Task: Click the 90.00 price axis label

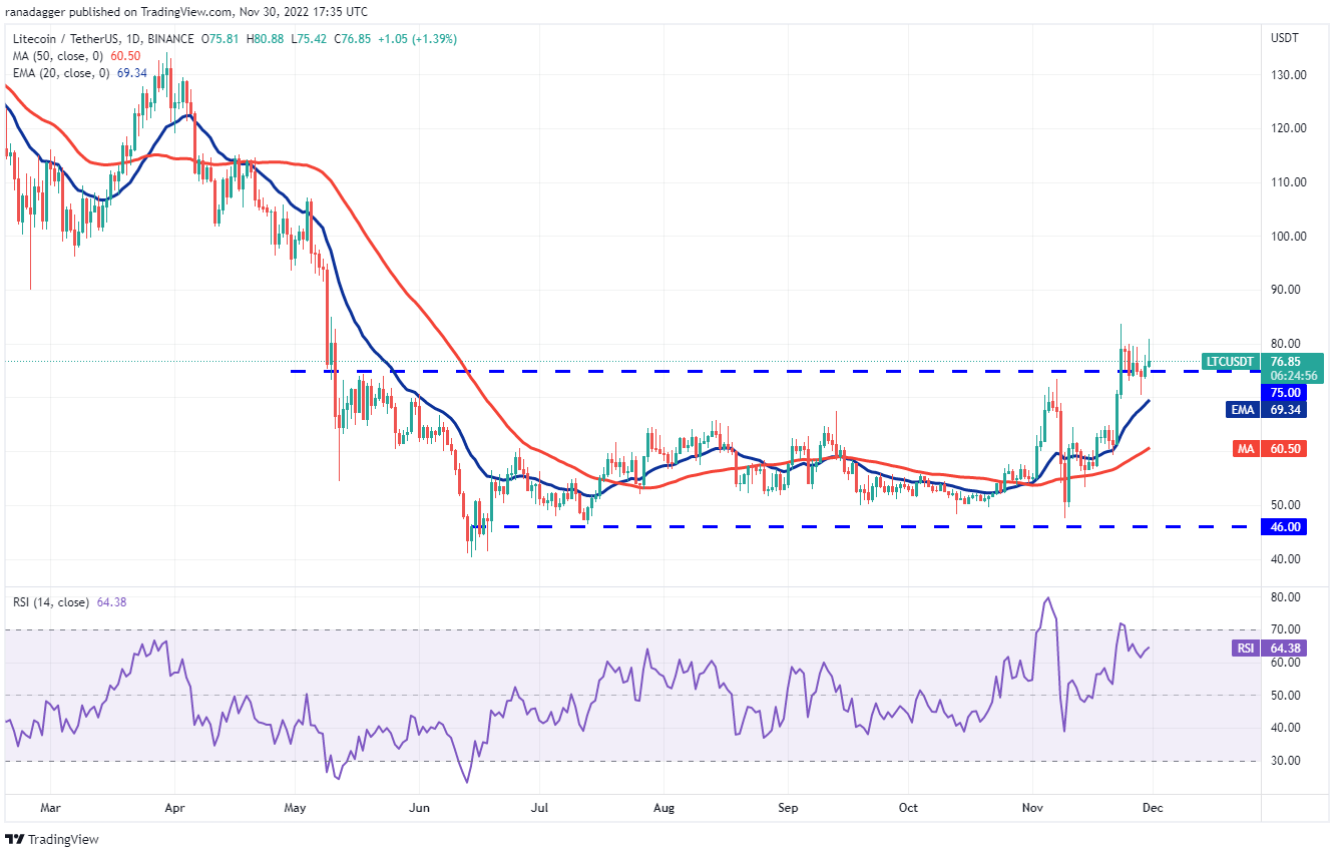Action: pos(1288,290)
